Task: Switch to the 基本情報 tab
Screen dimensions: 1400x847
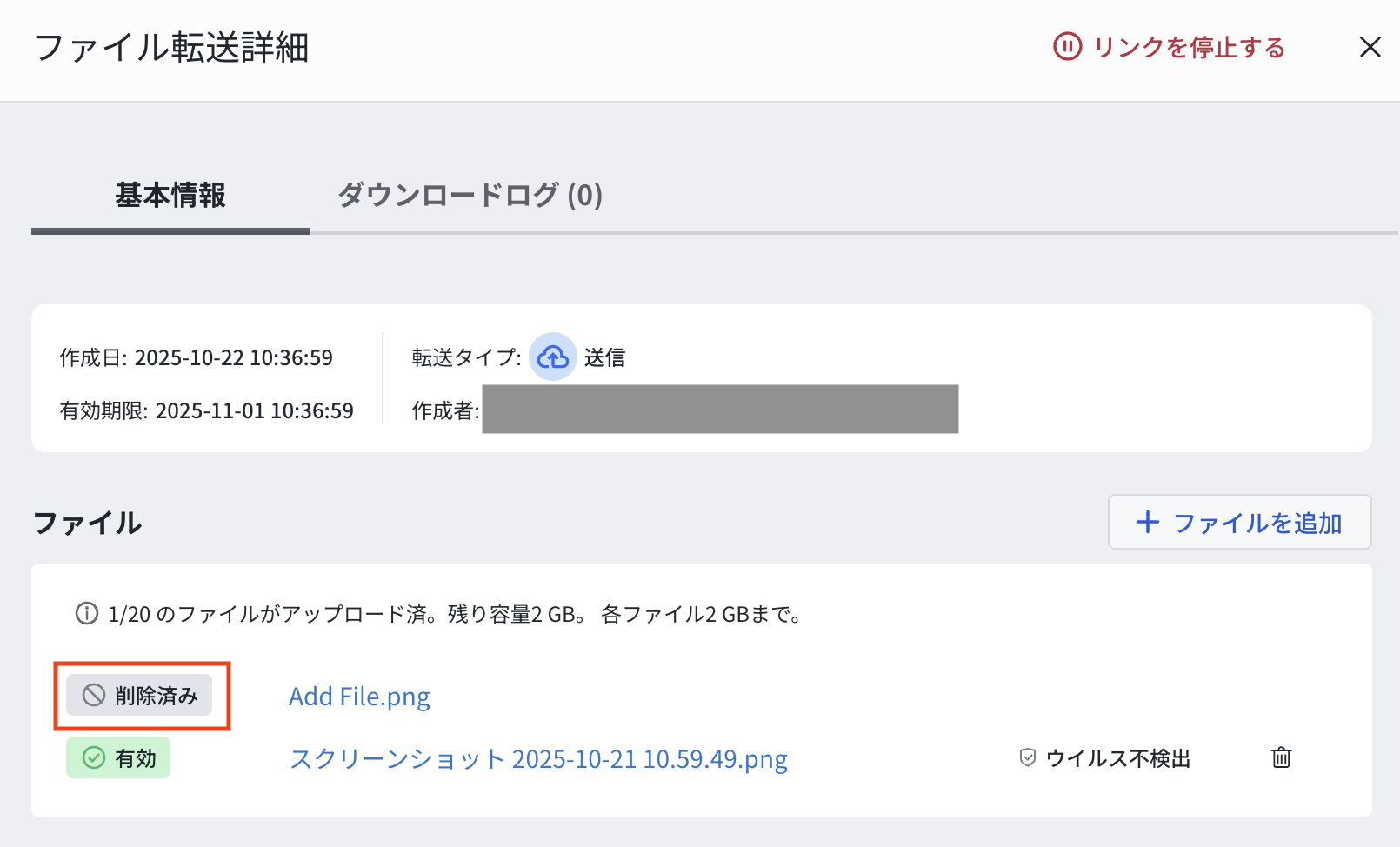Action: pyautogui.click(x=170, y=195)
